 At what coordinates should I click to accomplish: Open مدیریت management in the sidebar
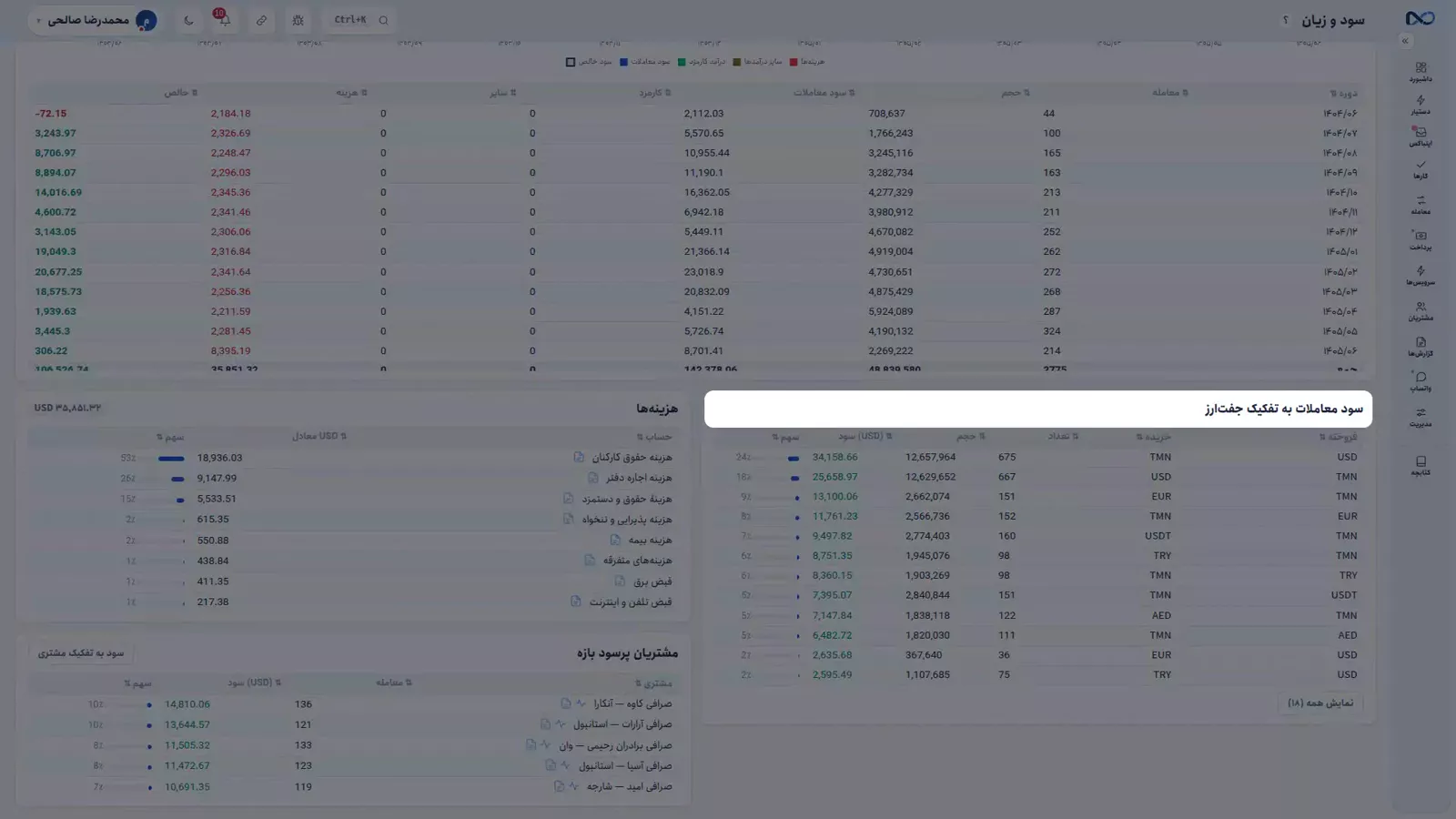(1421, 418)
